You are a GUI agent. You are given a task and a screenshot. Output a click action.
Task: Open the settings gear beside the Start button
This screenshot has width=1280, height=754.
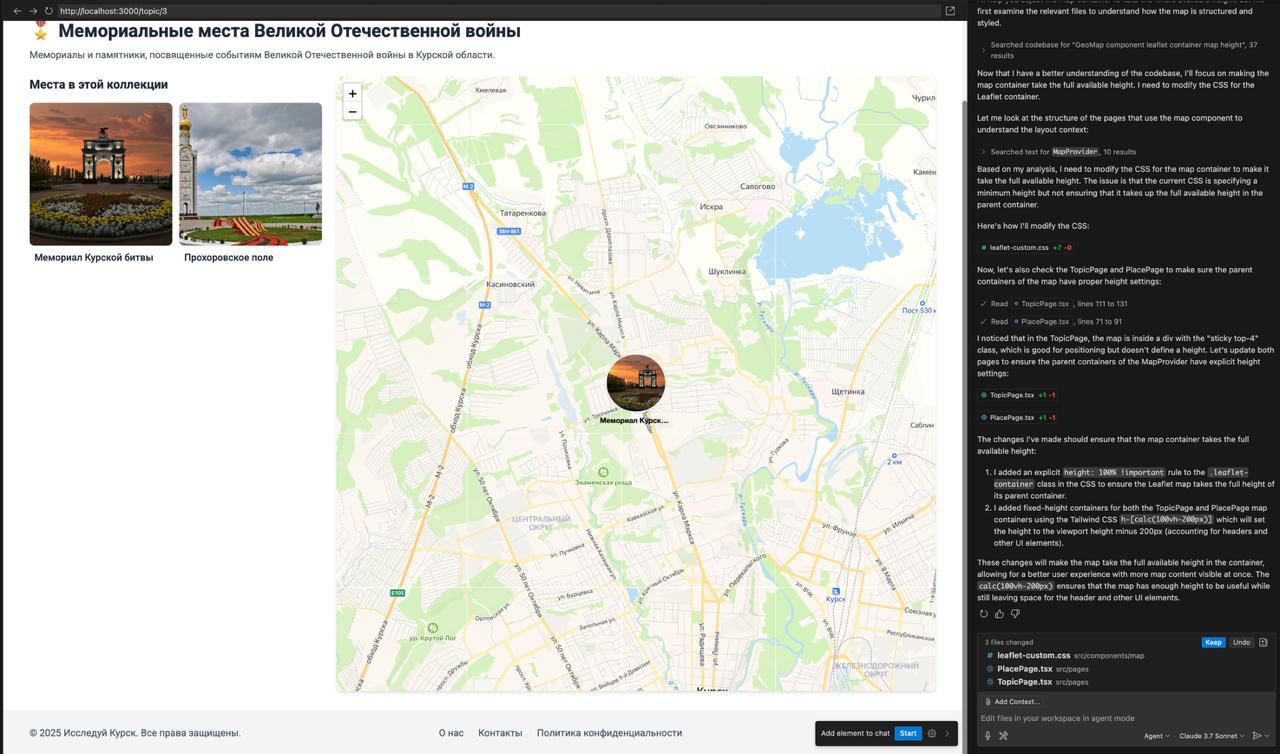pos(930,733)
